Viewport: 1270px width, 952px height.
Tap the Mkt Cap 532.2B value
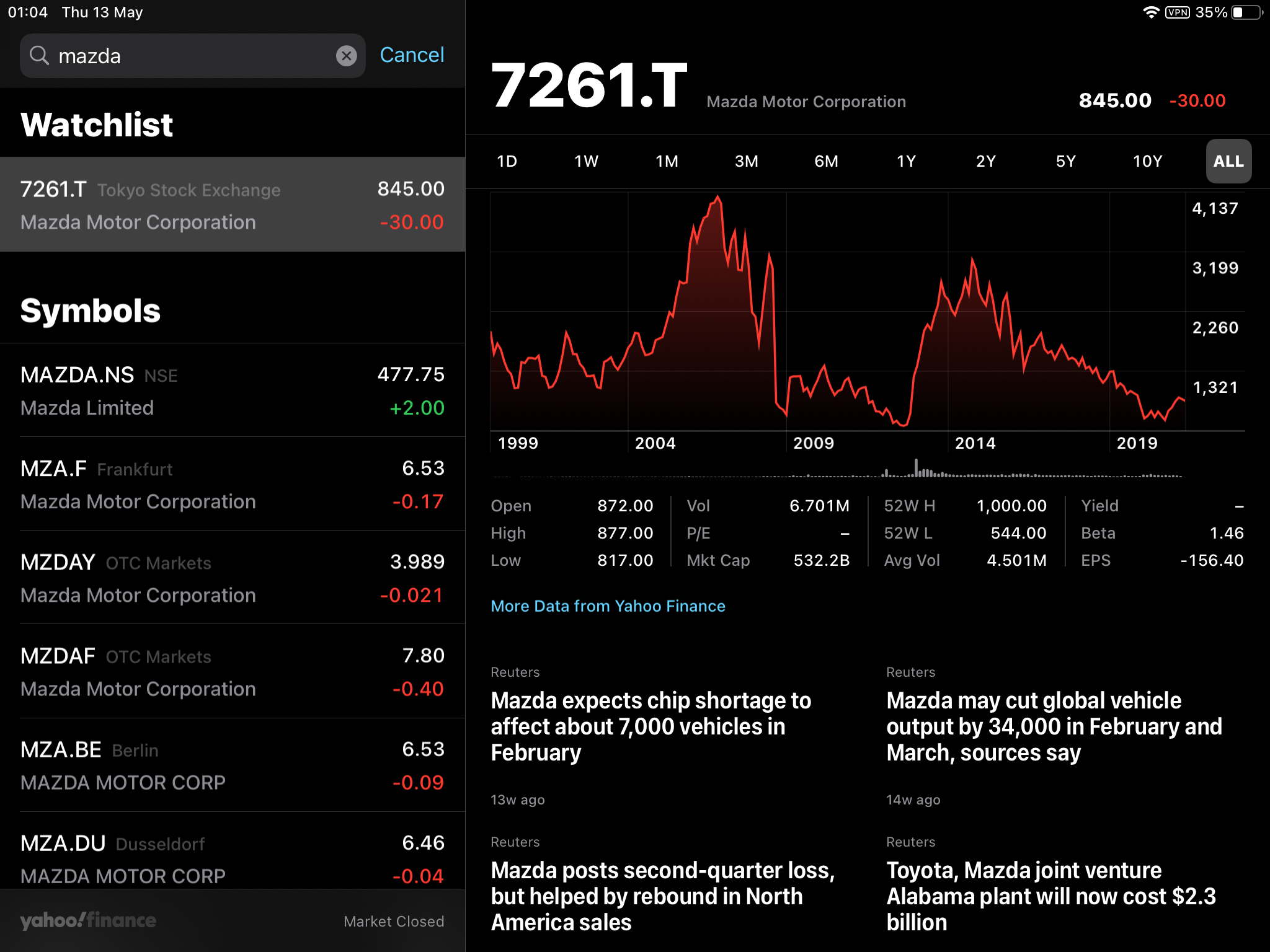[x=821, y=560]
